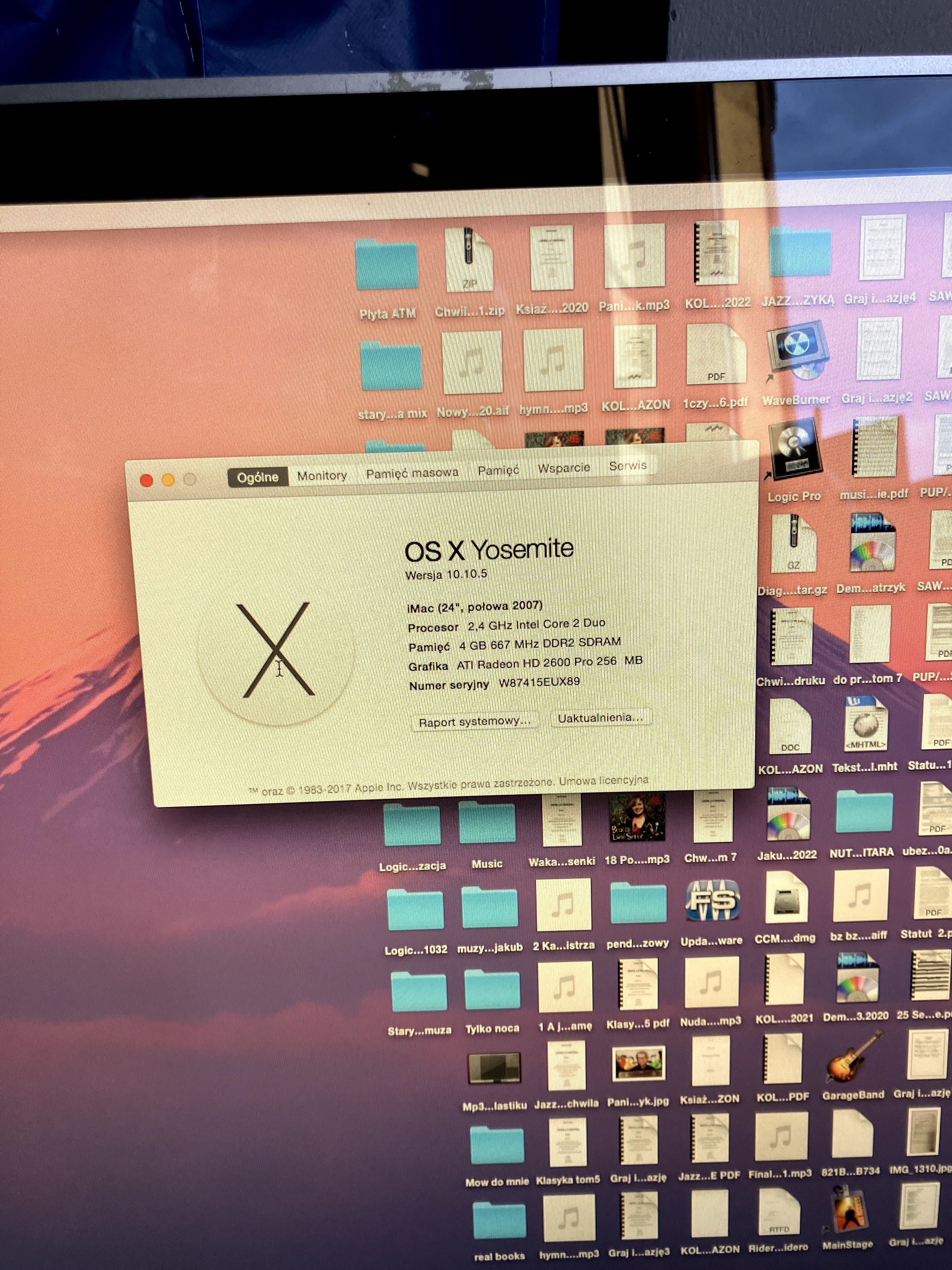
Task: Select the Tylko noca folder
Action: click(492, 989)
